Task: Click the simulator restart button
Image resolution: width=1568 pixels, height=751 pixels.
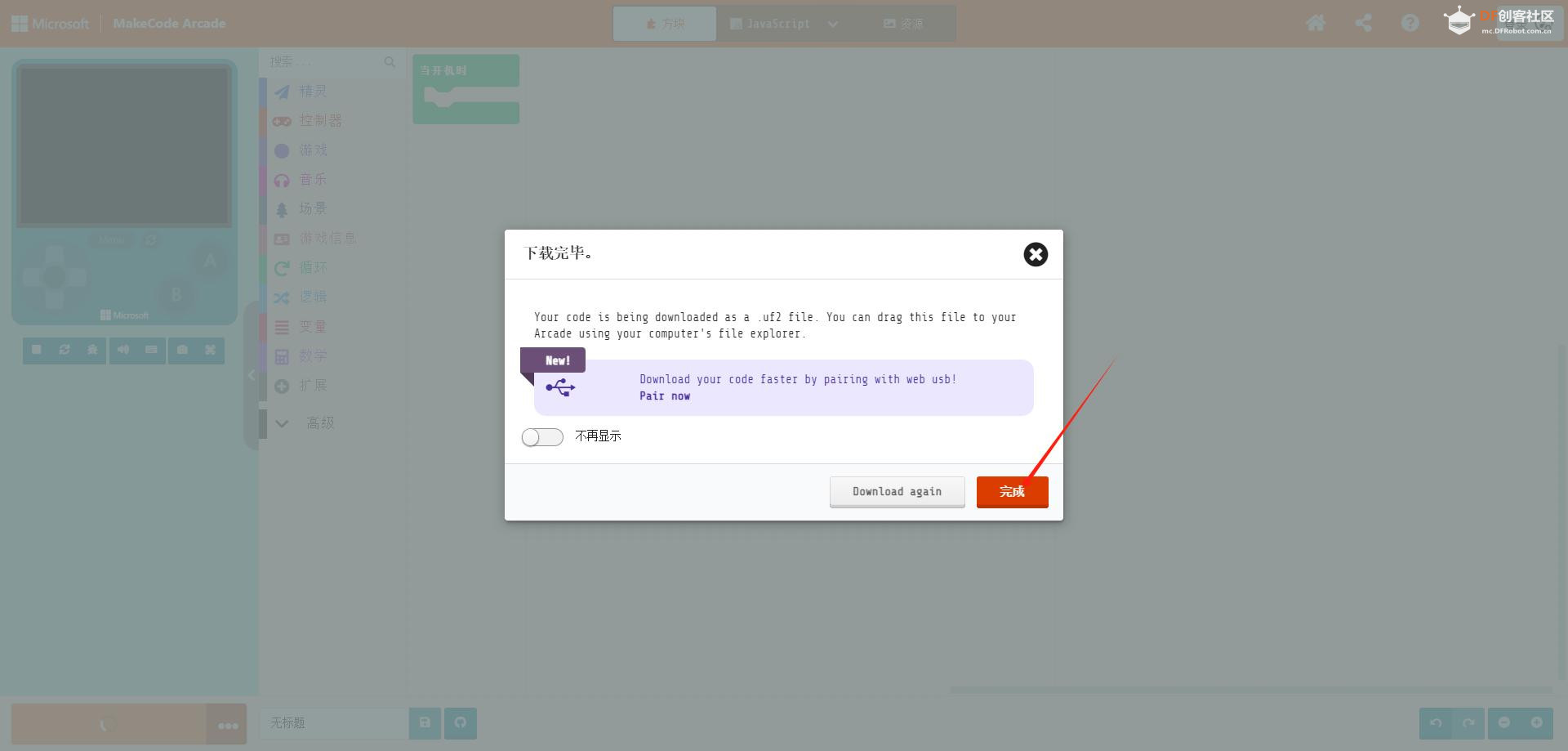Action: [x=65, y=350]
